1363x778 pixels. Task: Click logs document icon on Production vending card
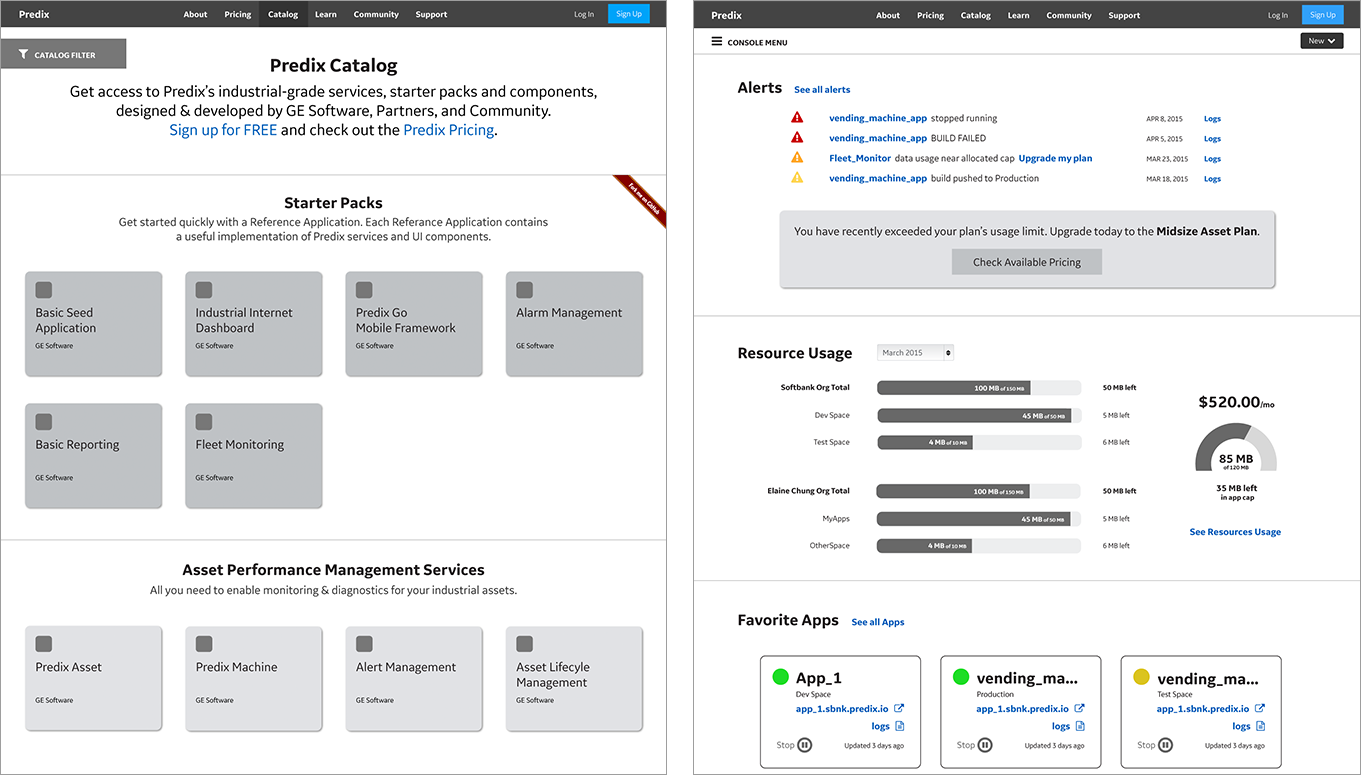click(1079, 726)
